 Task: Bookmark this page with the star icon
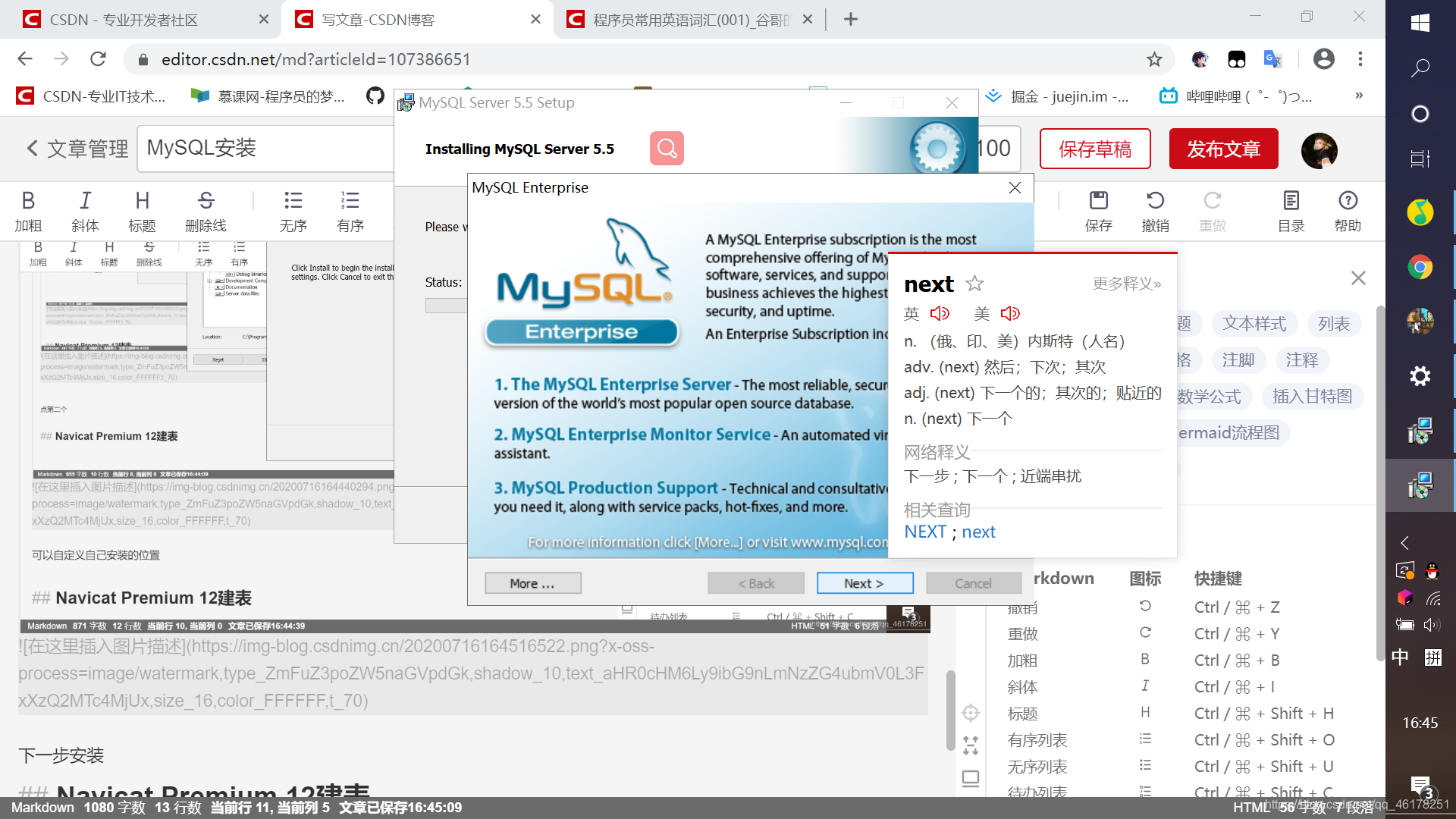(x=1153, y=59)
